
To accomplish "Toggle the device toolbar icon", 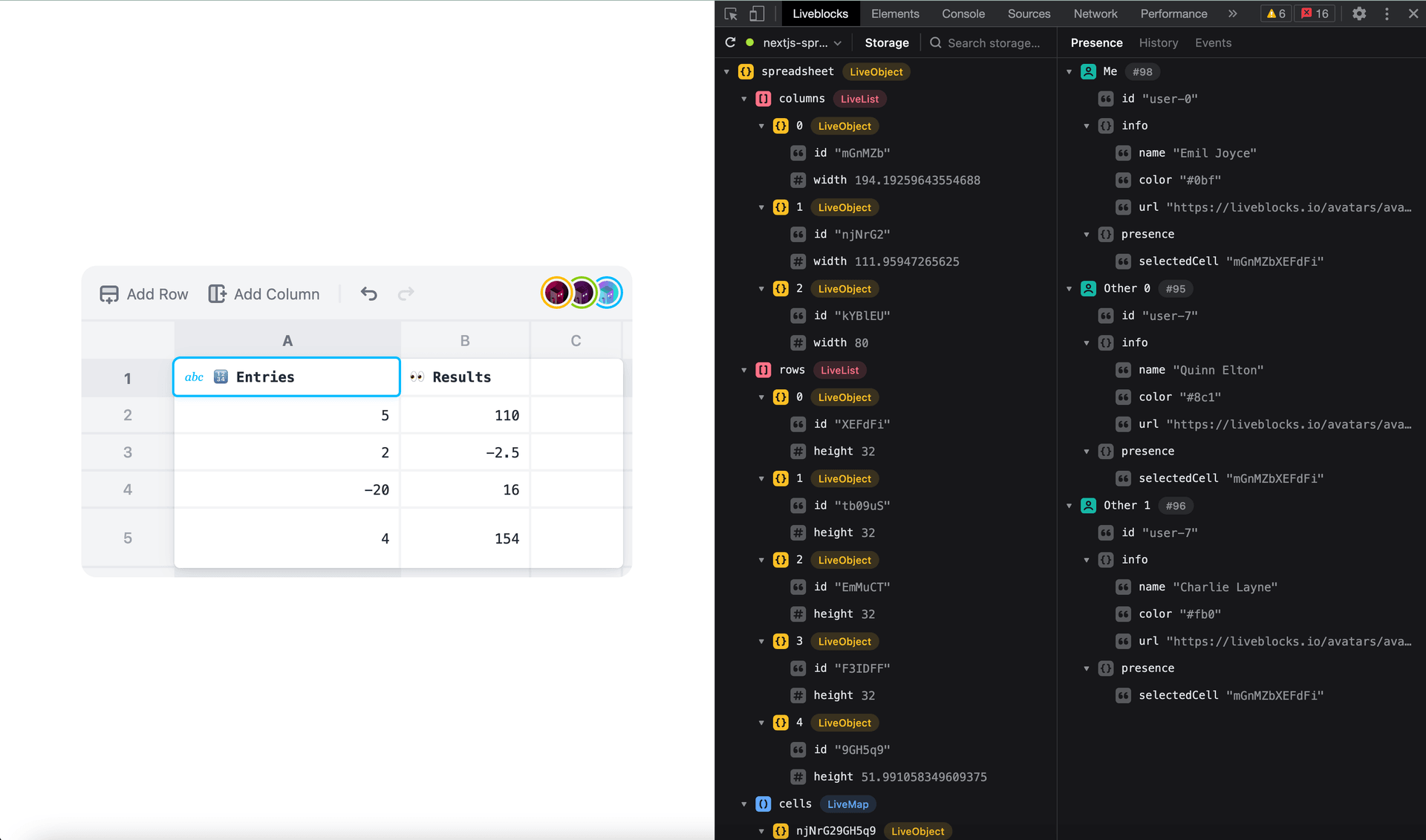I will 757,13.
